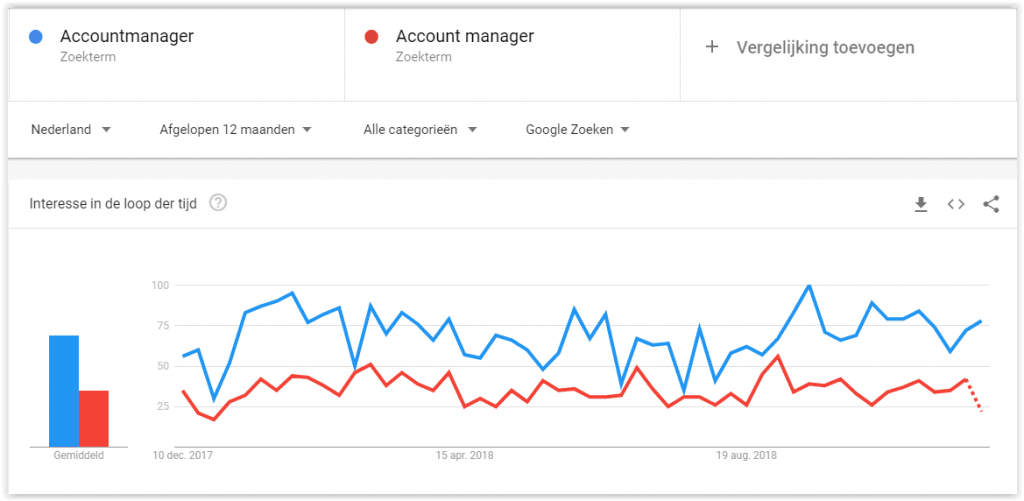The width and height of the screenshot is (1024, 501).
Task: Download the interest over time chart
Action: click(x=921, y=204)
